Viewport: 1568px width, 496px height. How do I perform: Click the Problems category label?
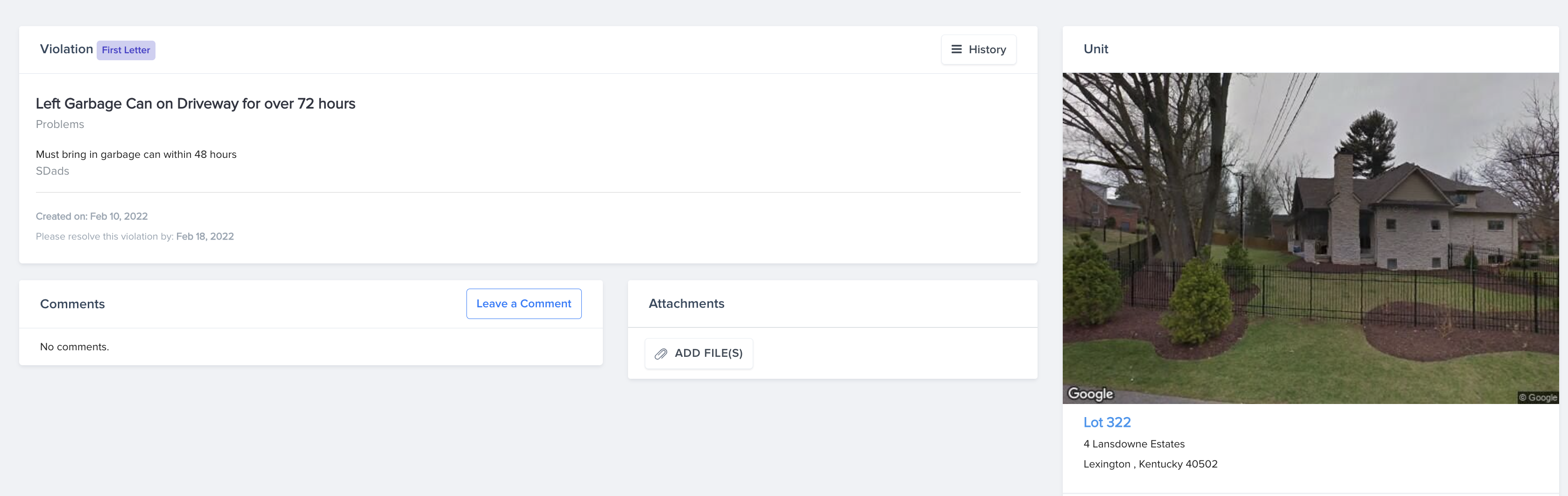pyautogui.click(x=60, y=124)
